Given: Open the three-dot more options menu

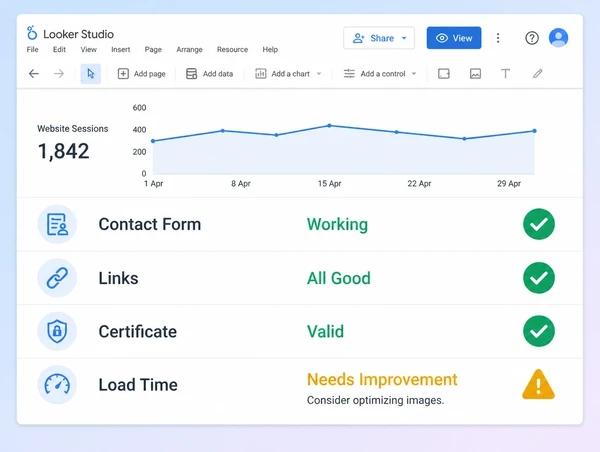Looking at the screenshot, I should coord(498,38).
